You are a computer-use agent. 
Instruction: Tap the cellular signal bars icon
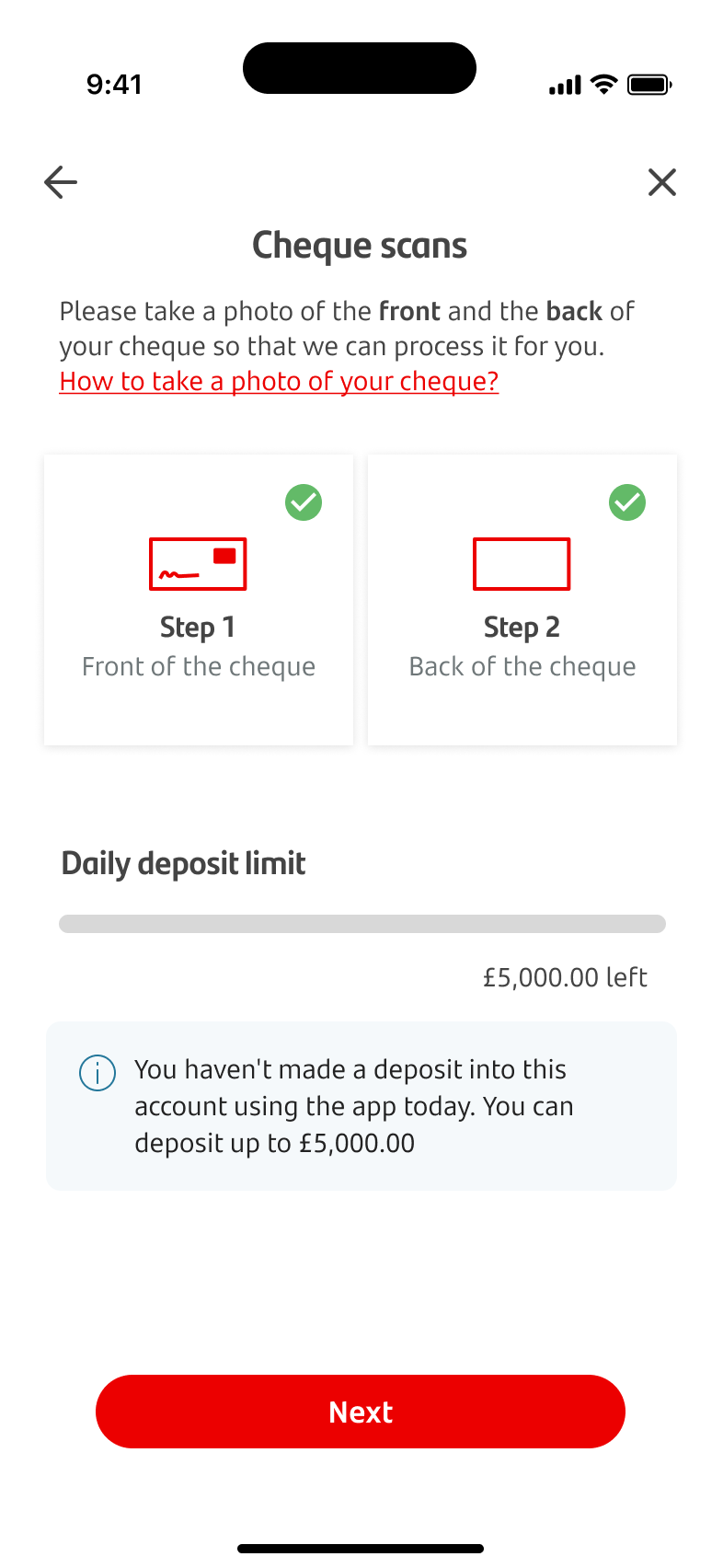[565, 86]
